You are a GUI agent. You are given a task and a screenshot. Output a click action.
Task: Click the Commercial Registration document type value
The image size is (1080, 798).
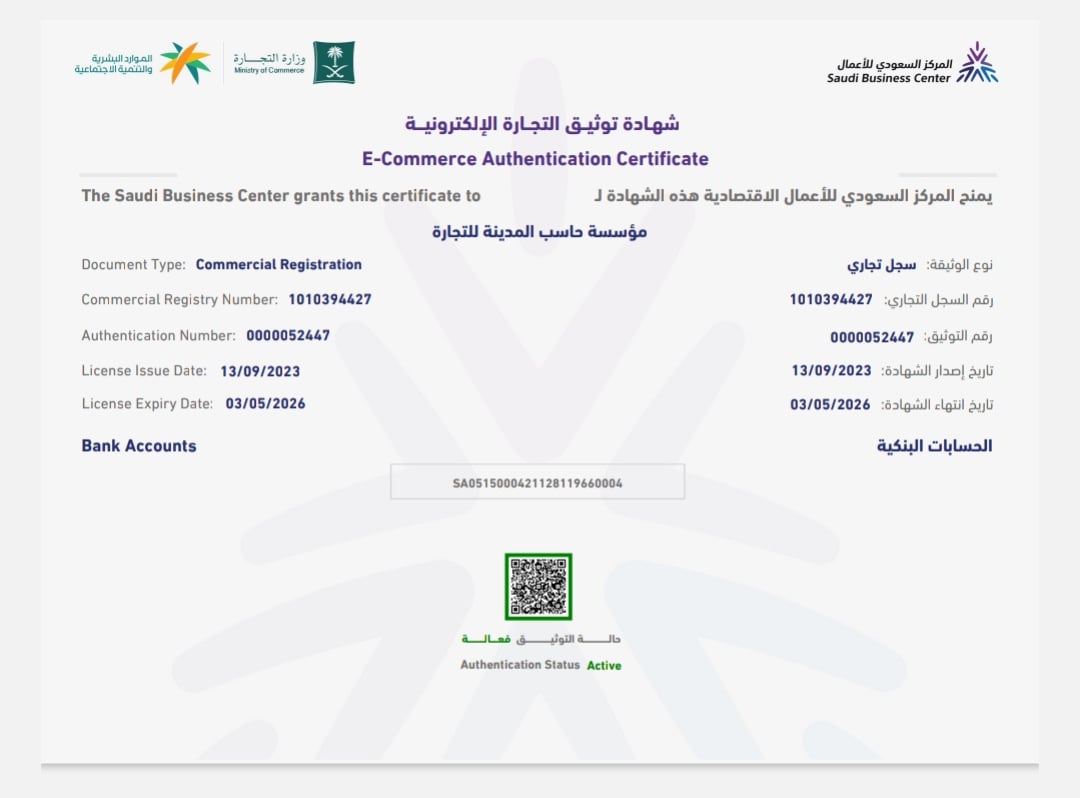(x=278, y=265)
